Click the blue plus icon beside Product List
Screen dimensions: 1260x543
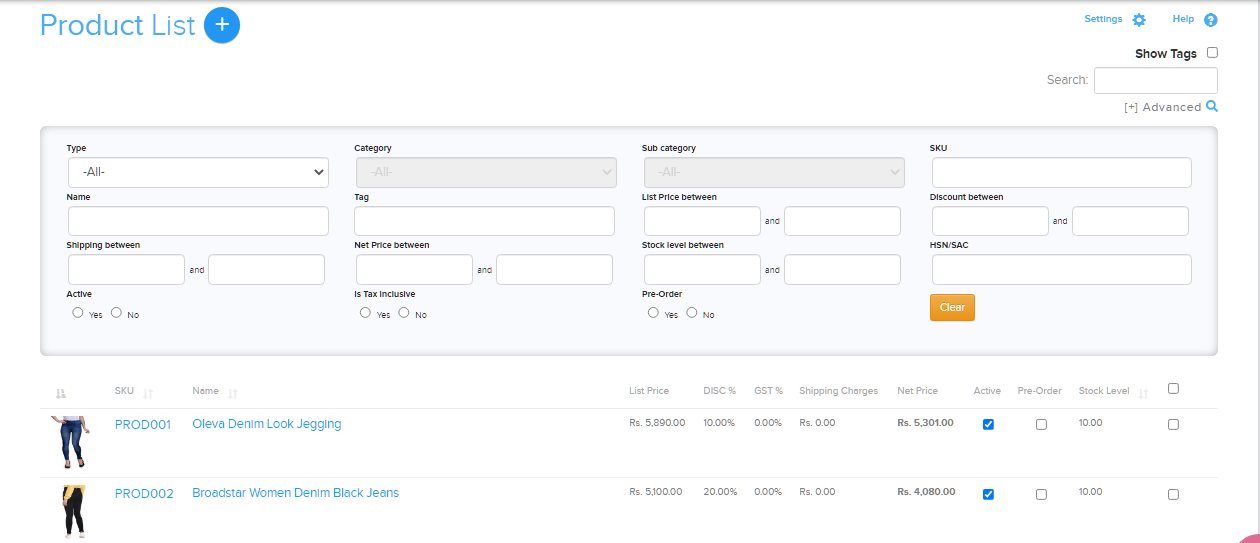pos(222,25)
